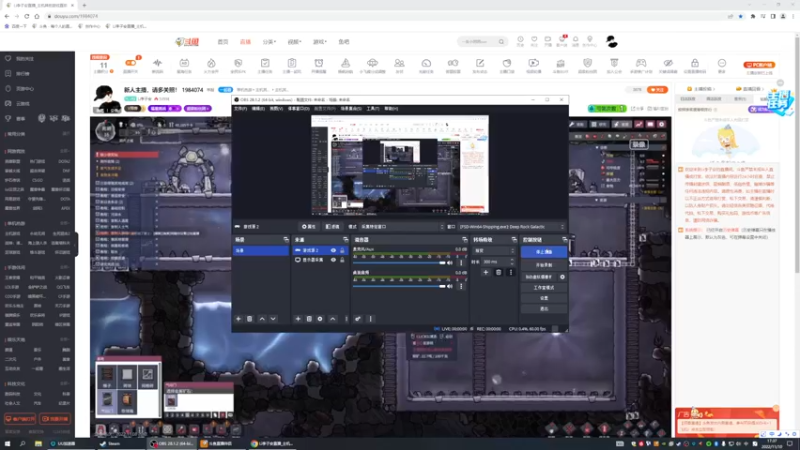The height and width of the screenshot is (450, 800).
Task: Open the 工具 menu in OBS
Action: pos(372,109)
